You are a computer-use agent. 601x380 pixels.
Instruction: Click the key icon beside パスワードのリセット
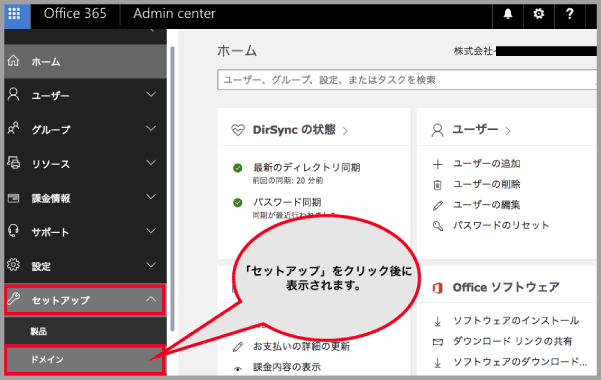(x=437, y=226)
